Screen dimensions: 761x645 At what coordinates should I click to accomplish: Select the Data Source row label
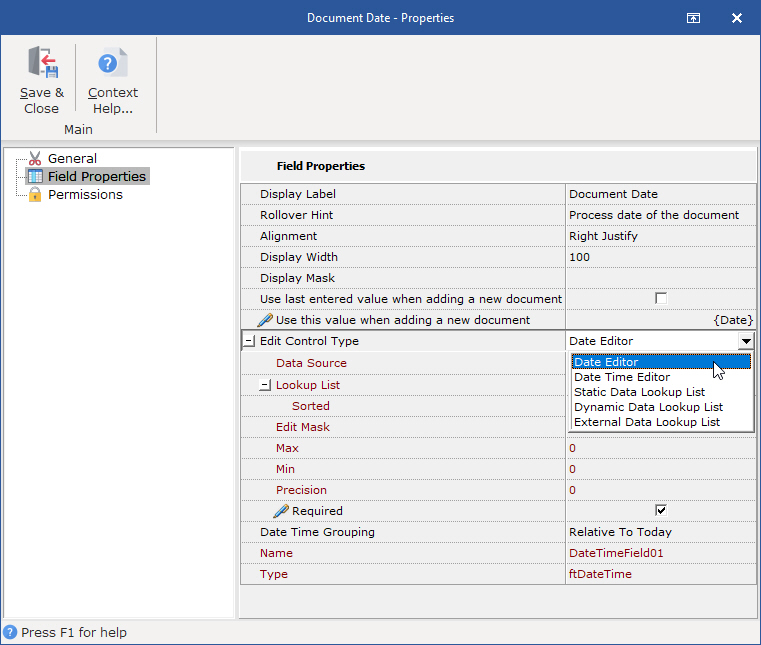click(311, 363)
